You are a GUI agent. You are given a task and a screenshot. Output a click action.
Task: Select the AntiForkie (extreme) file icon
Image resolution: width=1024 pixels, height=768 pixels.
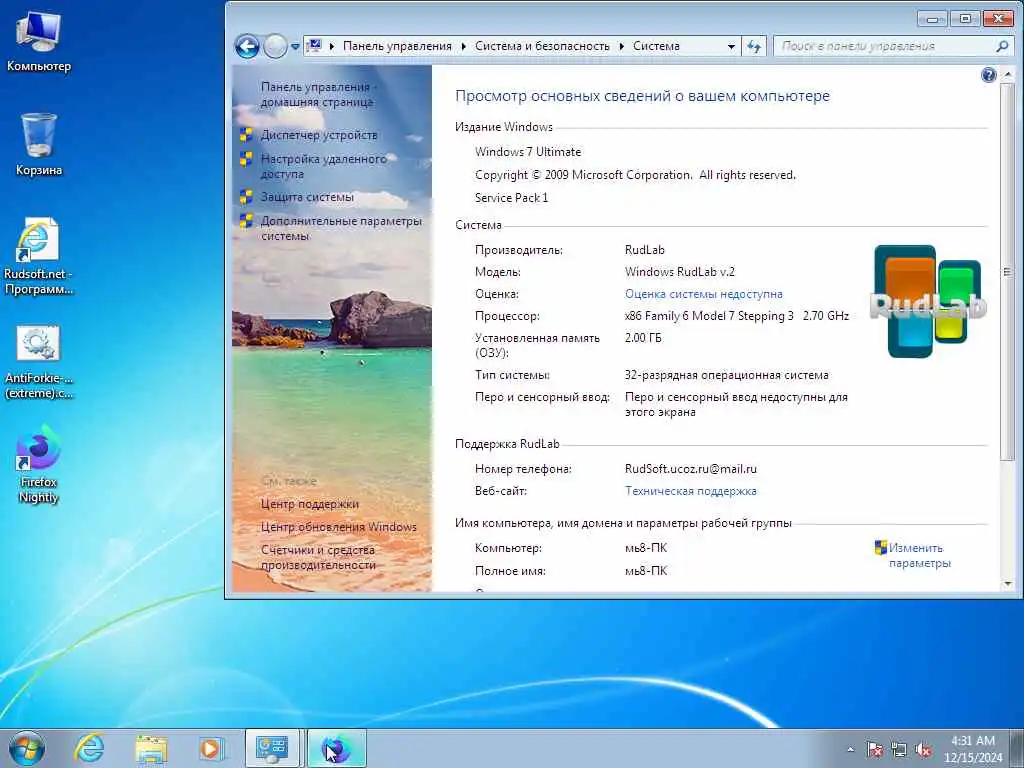point(39,361)
